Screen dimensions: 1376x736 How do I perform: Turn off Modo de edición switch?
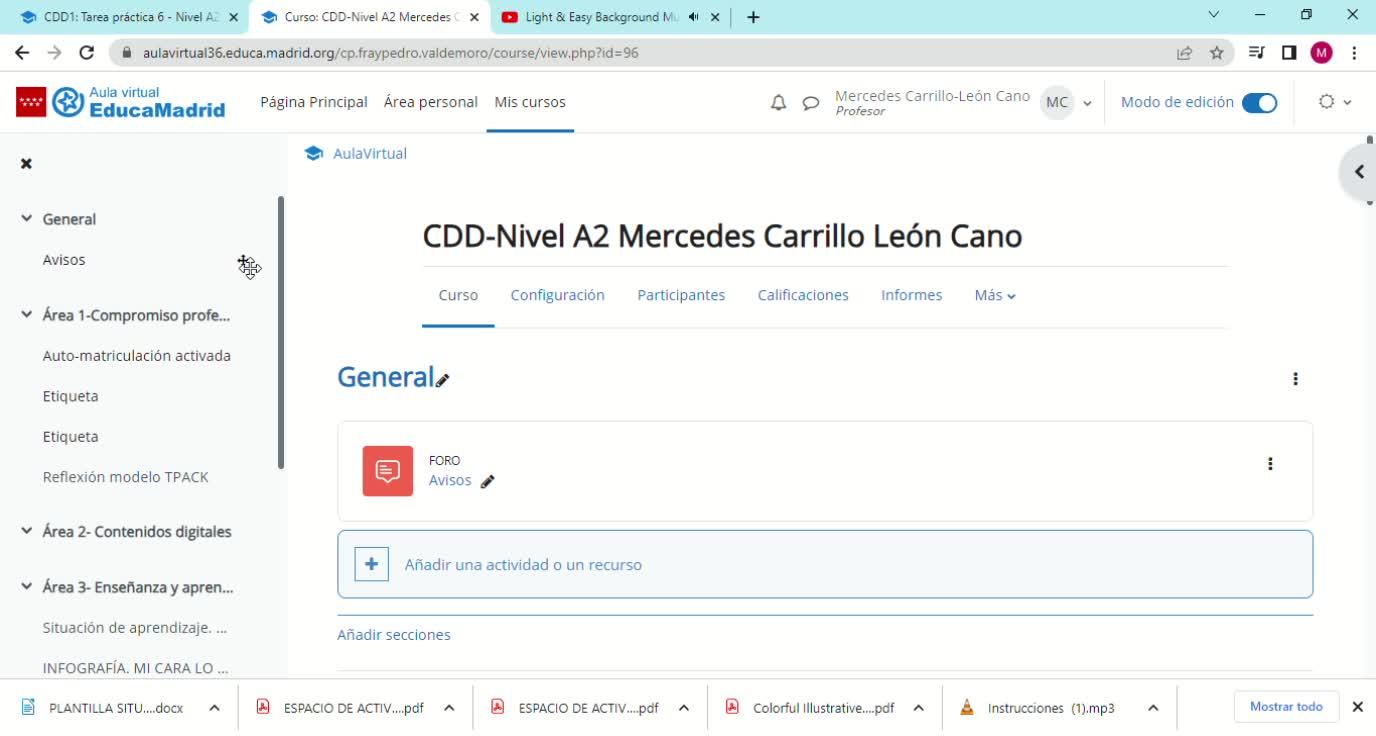(x=1259, y=102)
